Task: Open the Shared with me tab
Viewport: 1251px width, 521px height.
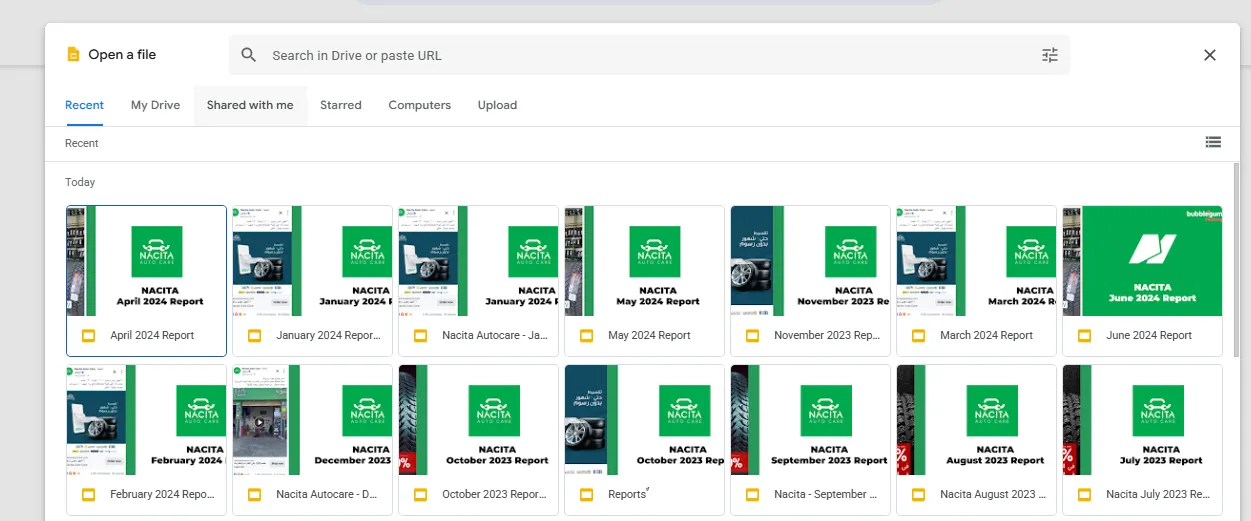Action: click(250, 105)
